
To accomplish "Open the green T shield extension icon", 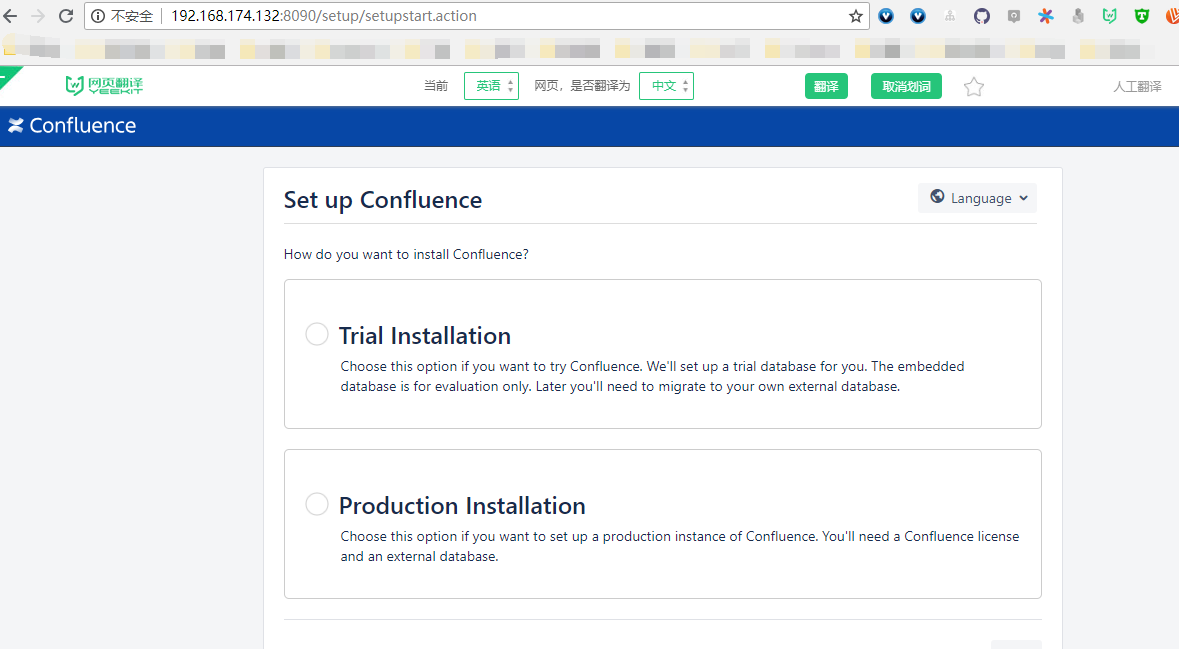I will [1142, 16].
